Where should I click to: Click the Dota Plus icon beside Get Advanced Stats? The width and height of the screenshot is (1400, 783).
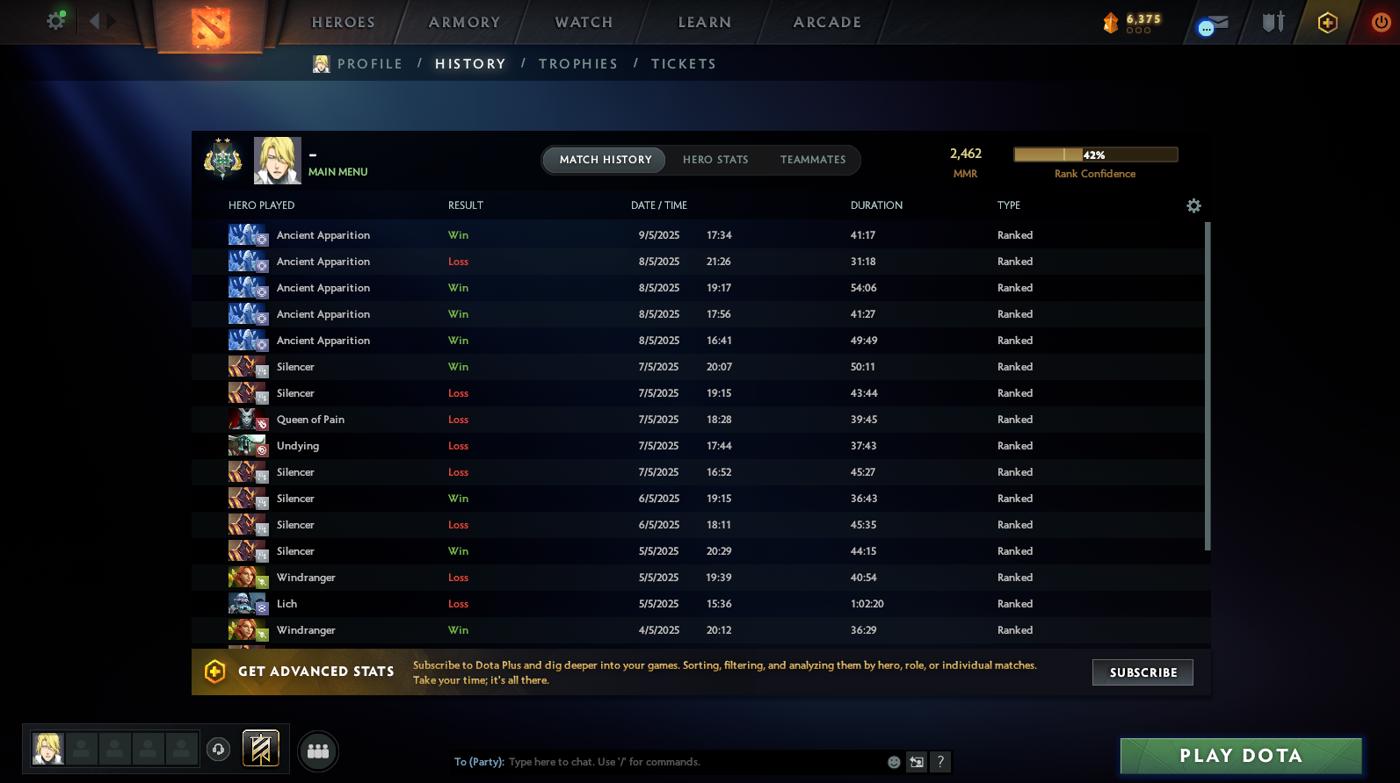click(215, 672)
